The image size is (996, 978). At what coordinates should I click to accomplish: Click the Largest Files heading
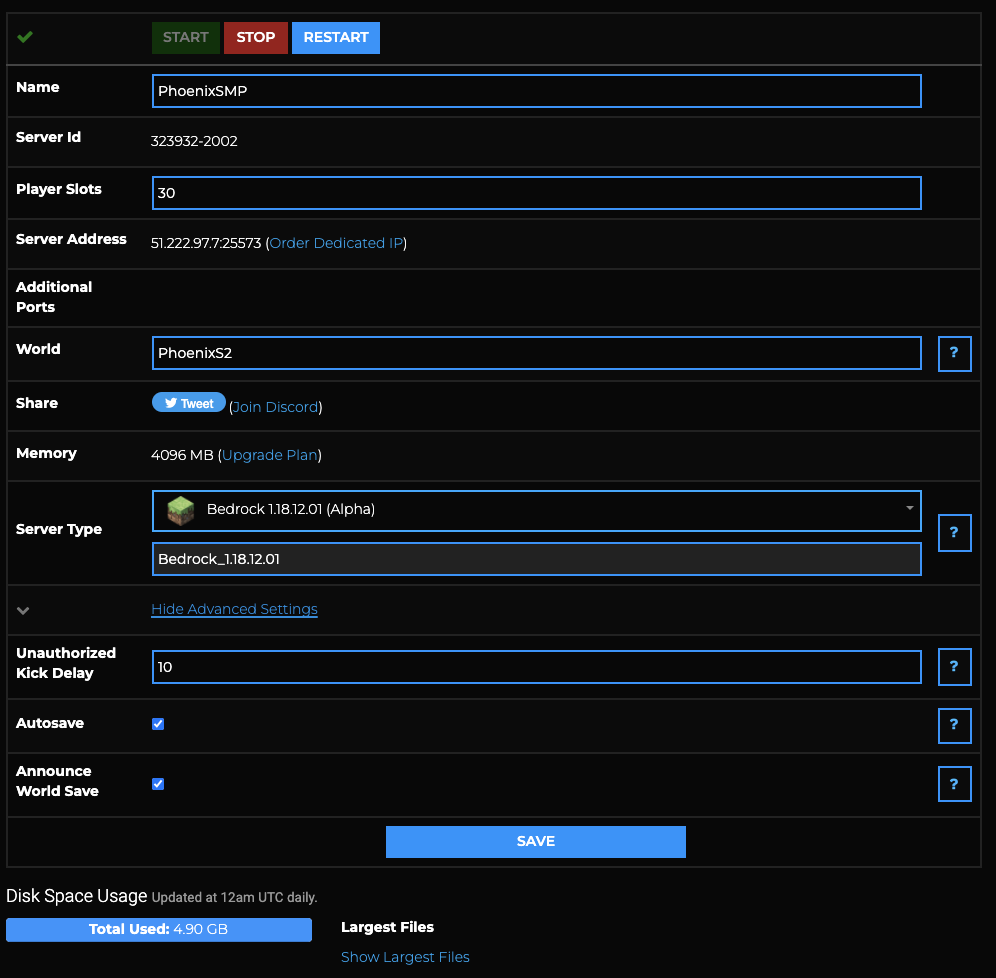(387, 927)
